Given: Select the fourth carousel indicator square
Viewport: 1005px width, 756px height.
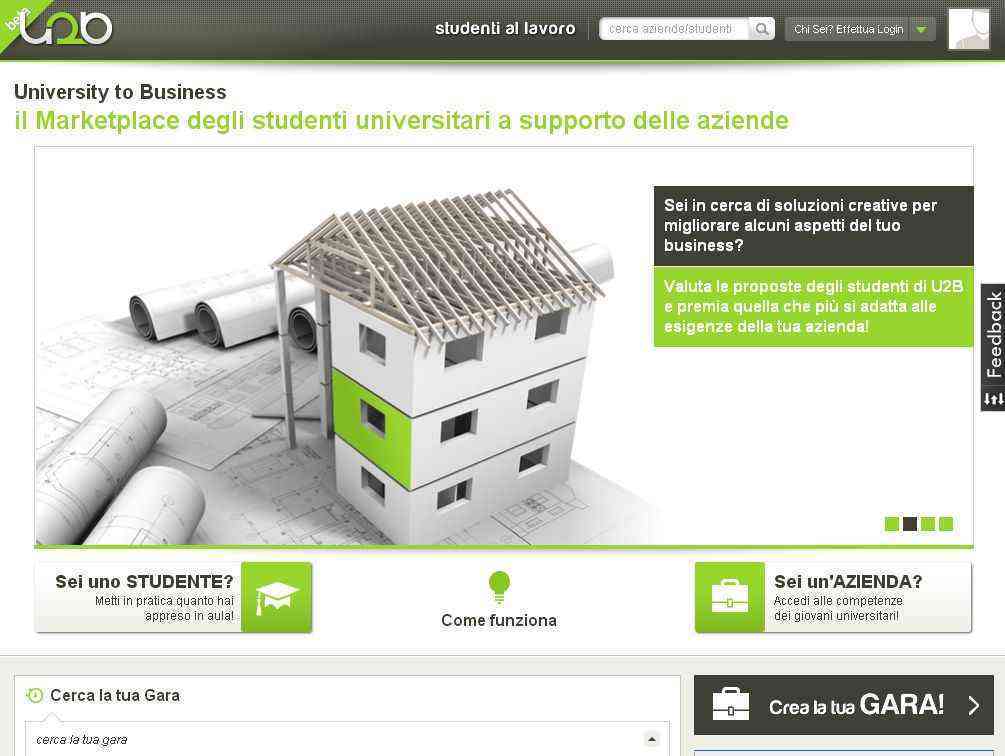Looking at the screenshot, I should (945, 524).
